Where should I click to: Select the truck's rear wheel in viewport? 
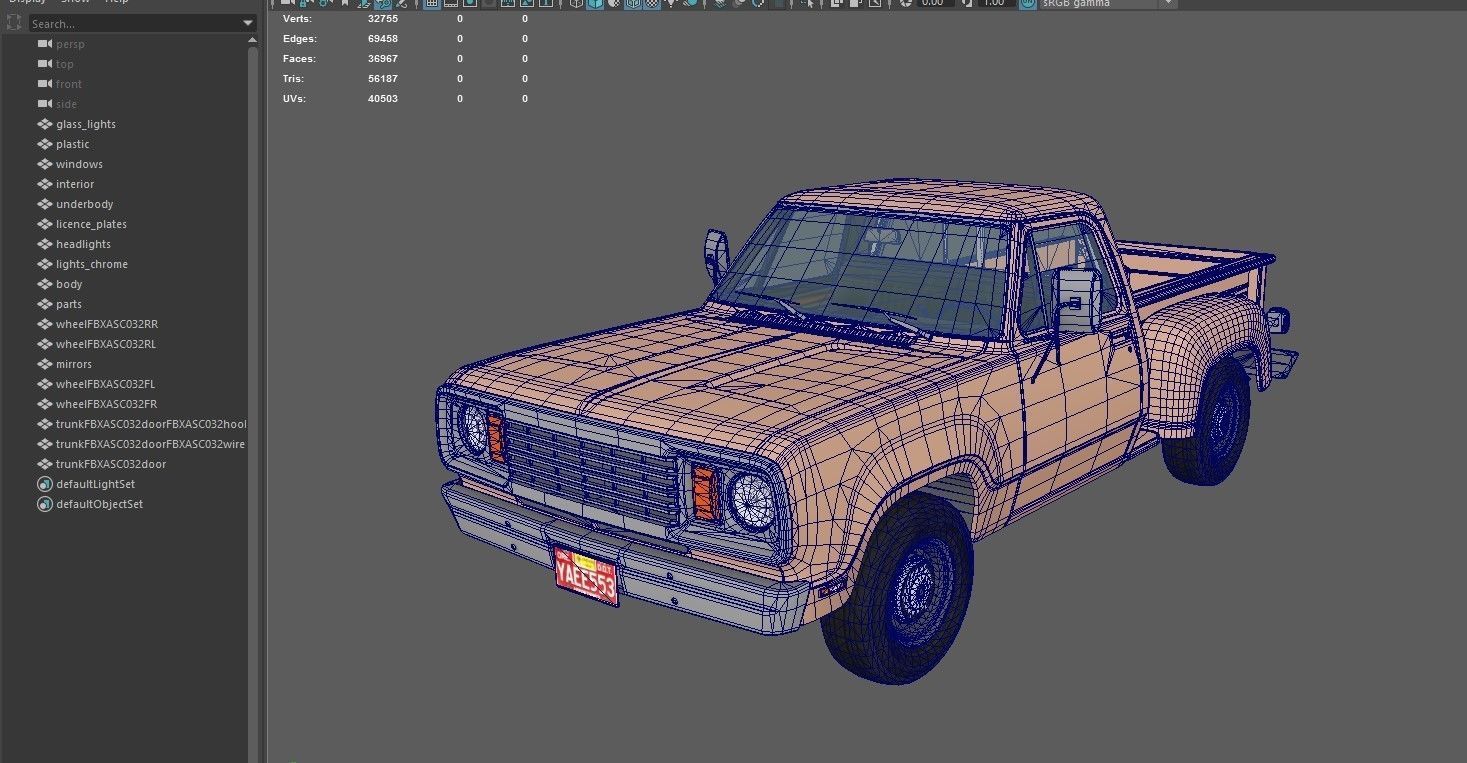click(x=1208, y=421)
